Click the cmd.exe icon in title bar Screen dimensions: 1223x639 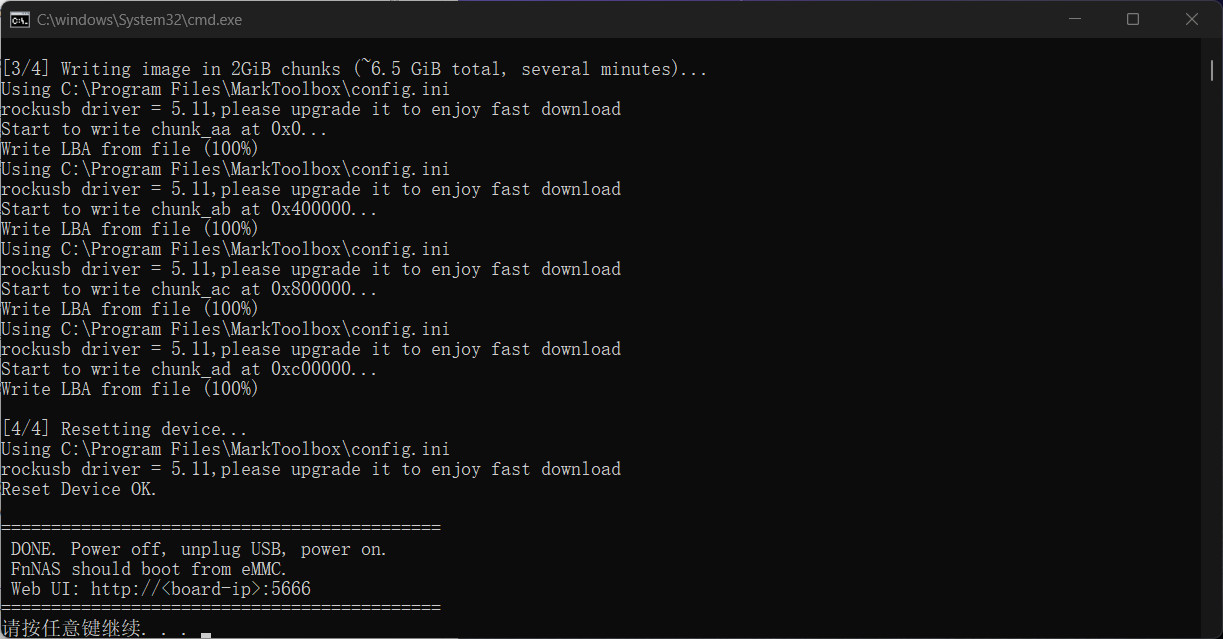[x=19, y=19]
